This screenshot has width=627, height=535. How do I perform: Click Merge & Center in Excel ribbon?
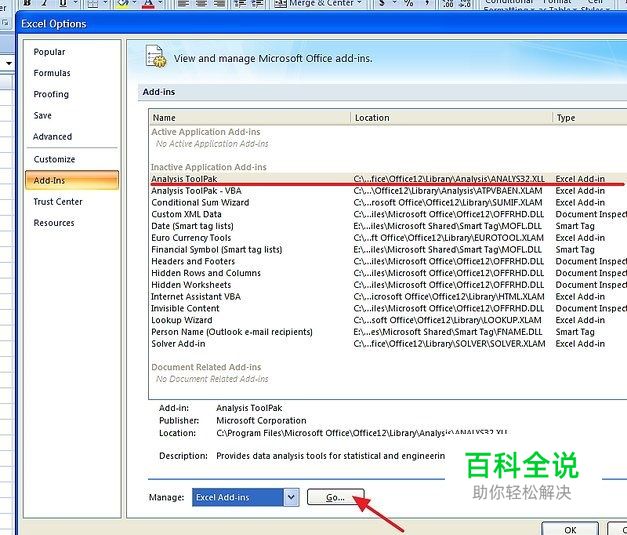click(314, 3)
